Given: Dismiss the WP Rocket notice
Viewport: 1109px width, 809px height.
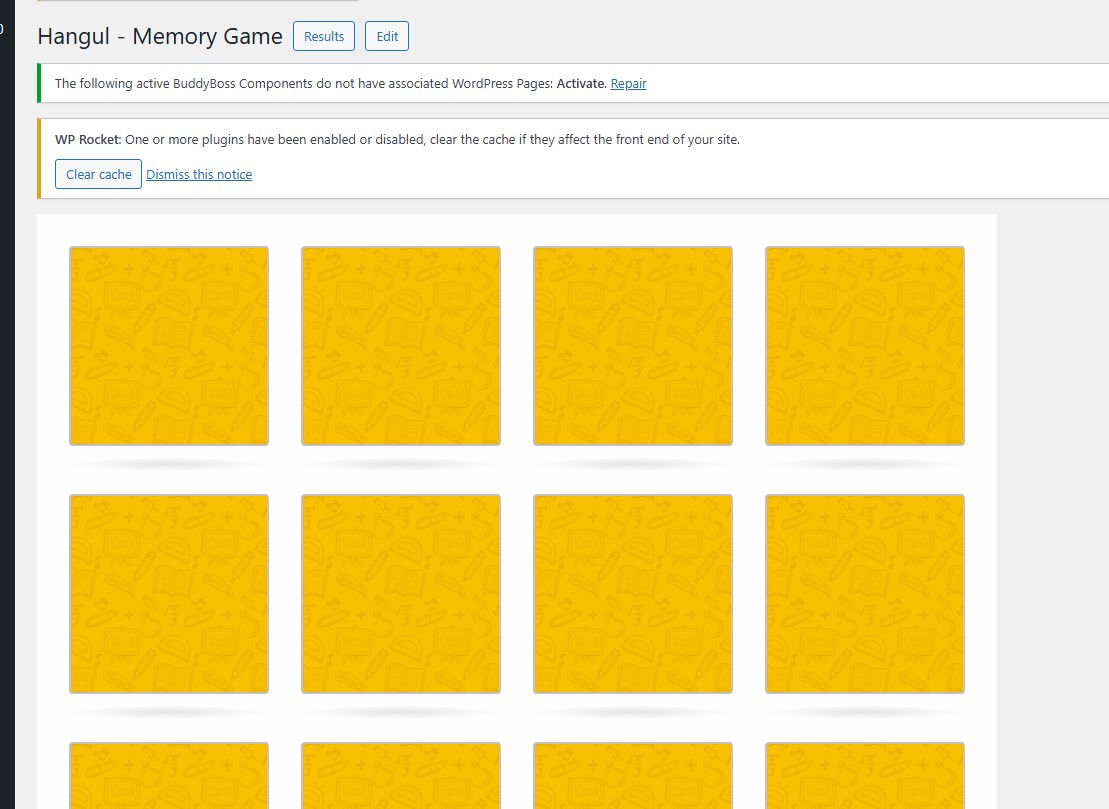Looking at the screenshot, I should [199, 175].
